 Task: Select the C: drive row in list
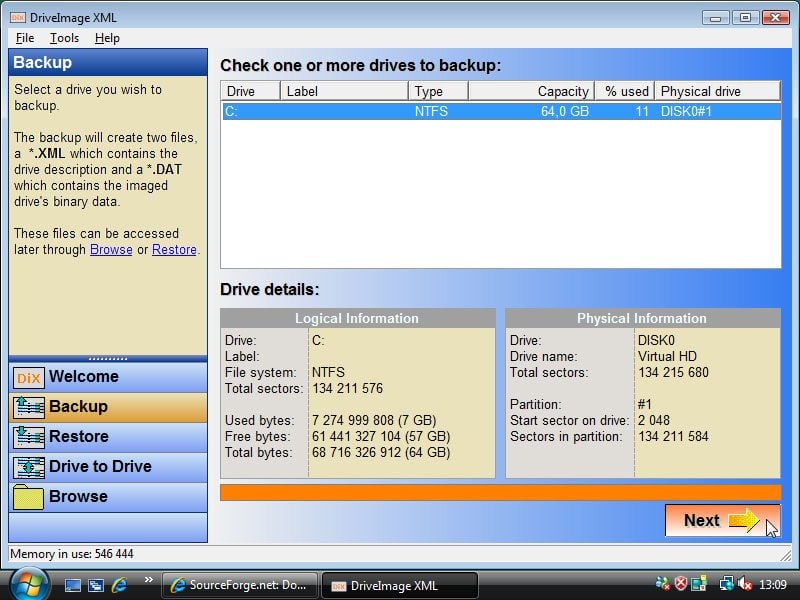point(500,112)
